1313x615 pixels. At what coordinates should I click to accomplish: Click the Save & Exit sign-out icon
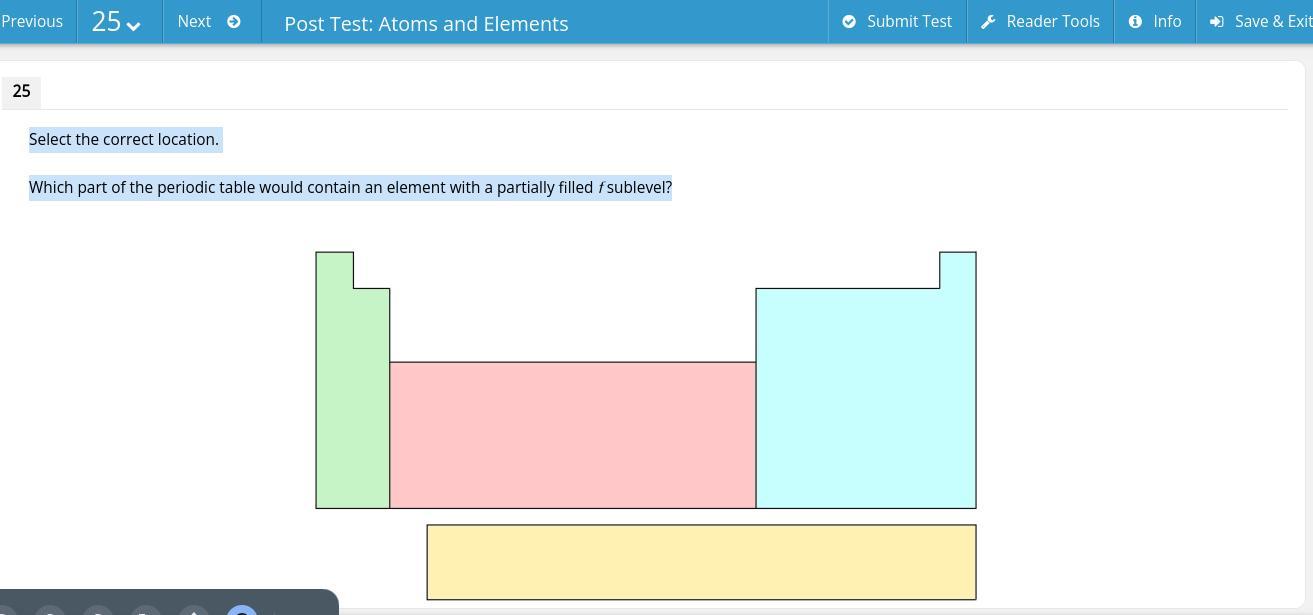pyautogui.click(x=1217, y=22)
